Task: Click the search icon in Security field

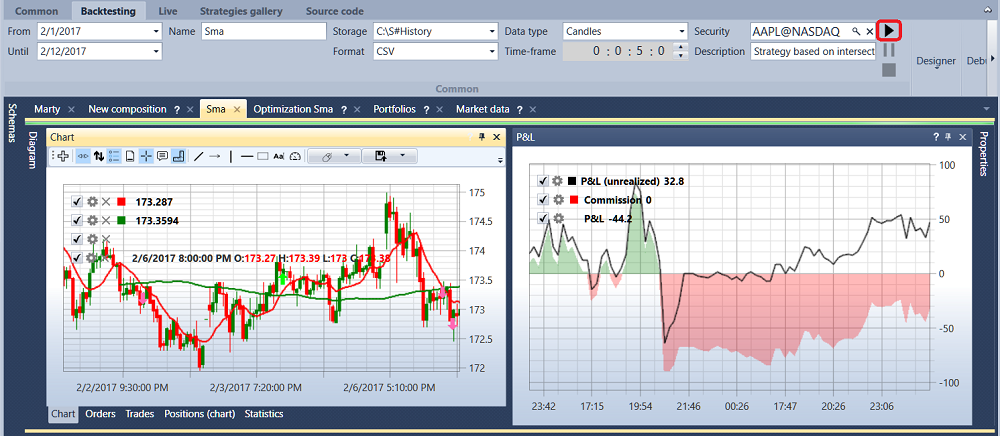Action: (x=856, y=31)
